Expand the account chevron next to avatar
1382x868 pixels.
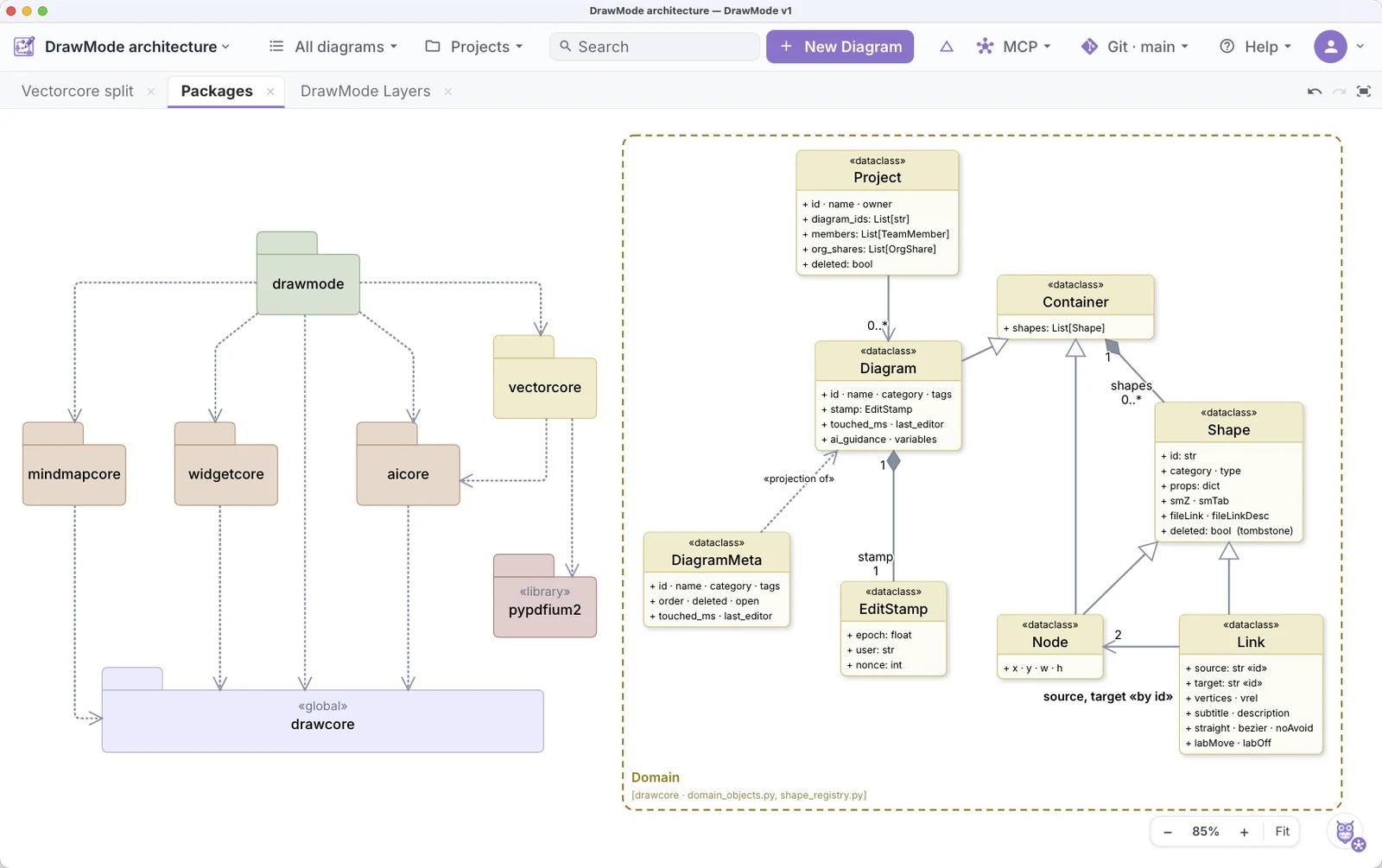click(1360, 47)
